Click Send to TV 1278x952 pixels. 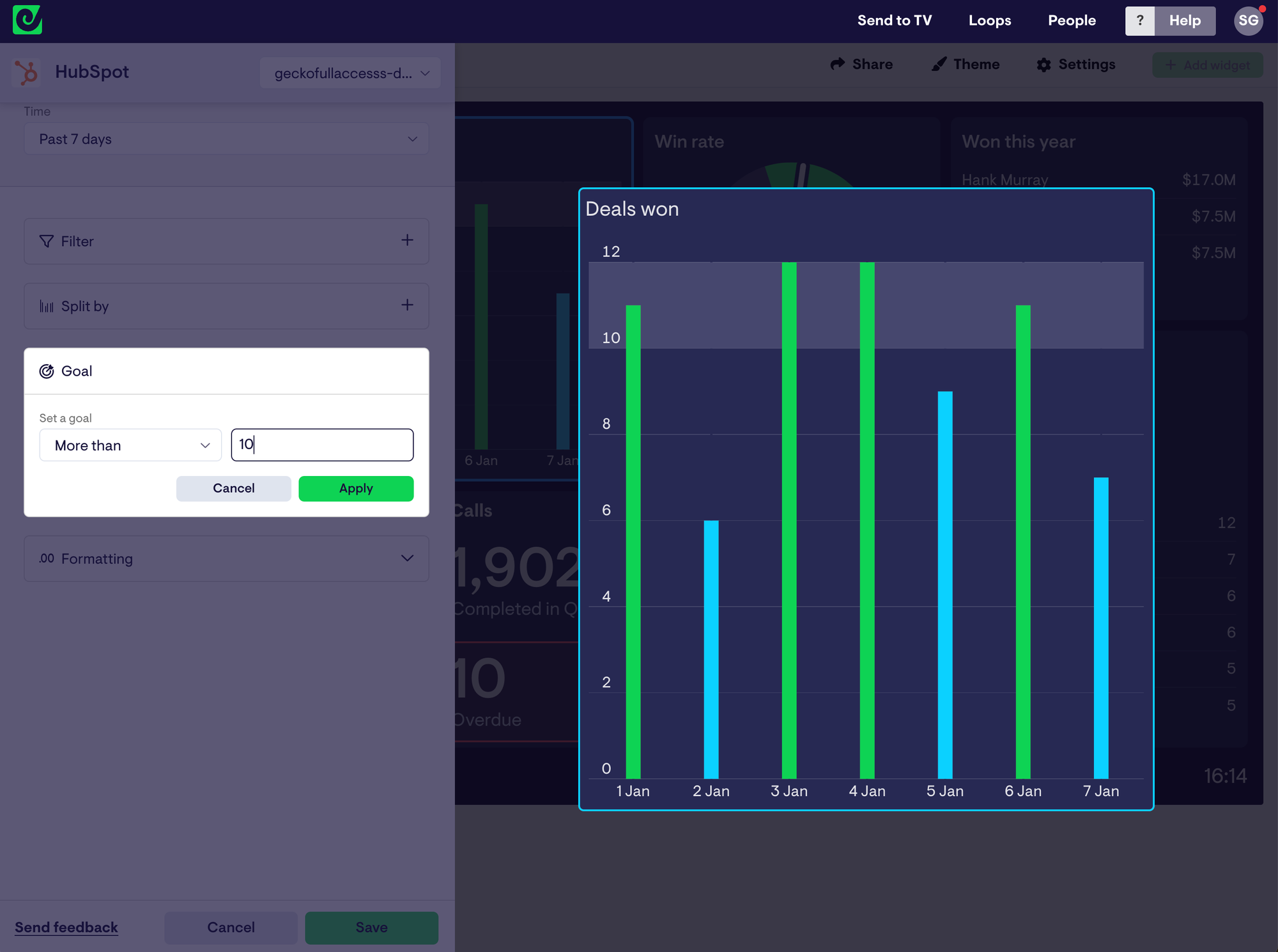[x=894, y=20]
